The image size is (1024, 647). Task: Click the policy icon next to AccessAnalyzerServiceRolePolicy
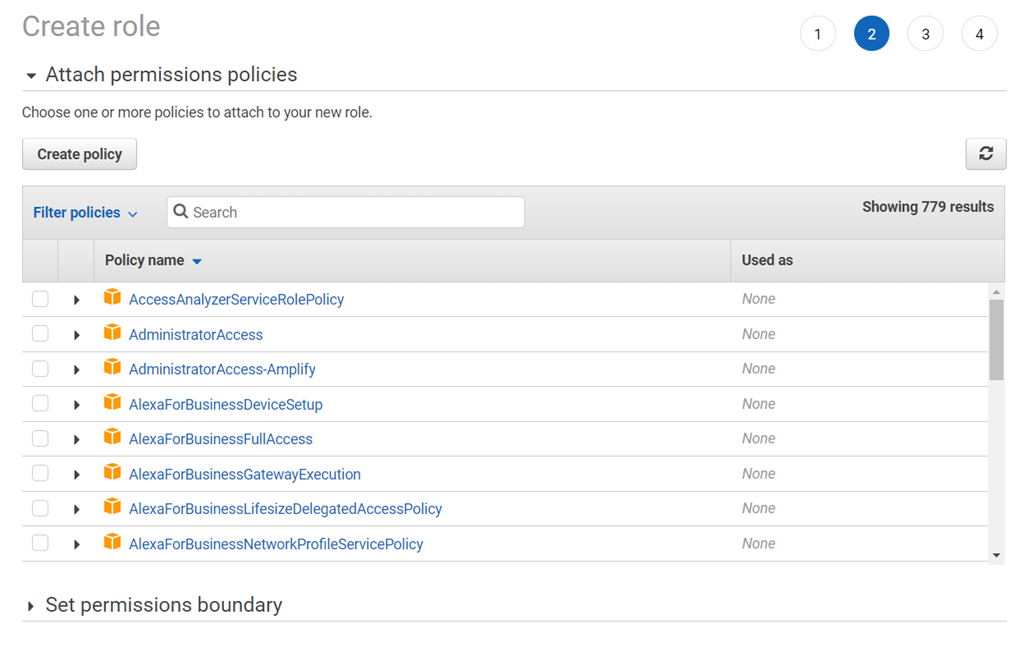click(x=112, y=298)
